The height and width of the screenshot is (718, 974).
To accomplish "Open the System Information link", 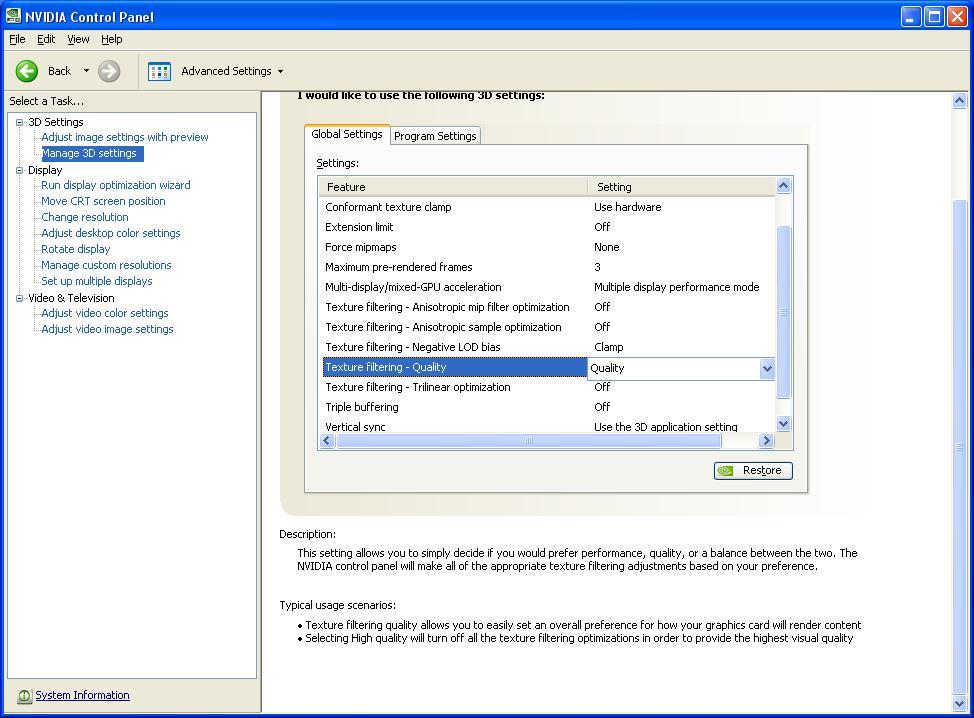I will (x=82, y=695).
